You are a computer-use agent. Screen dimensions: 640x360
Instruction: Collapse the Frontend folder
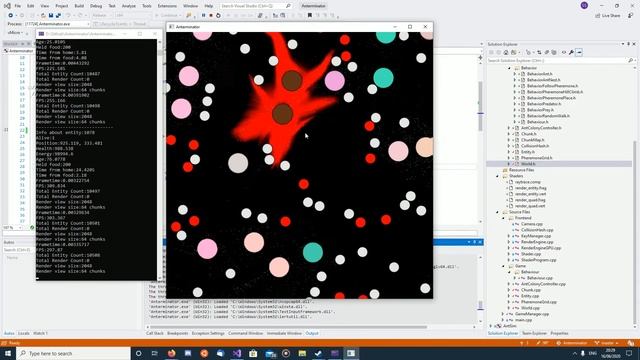click(503, 218)
